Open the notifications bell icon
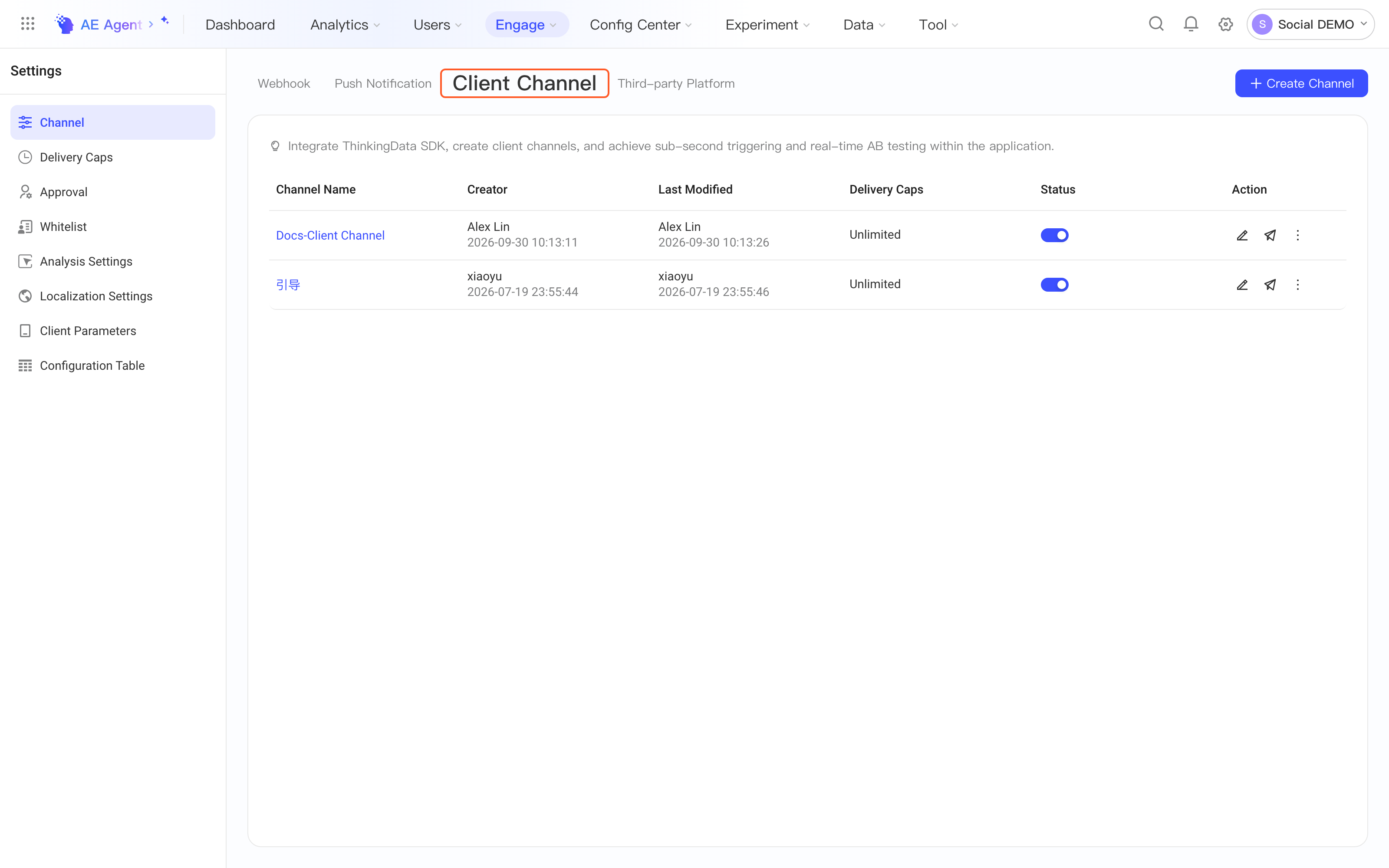Image resolution: width=1389 pixels, height=868 pixels. click(x=1191, y=24)
